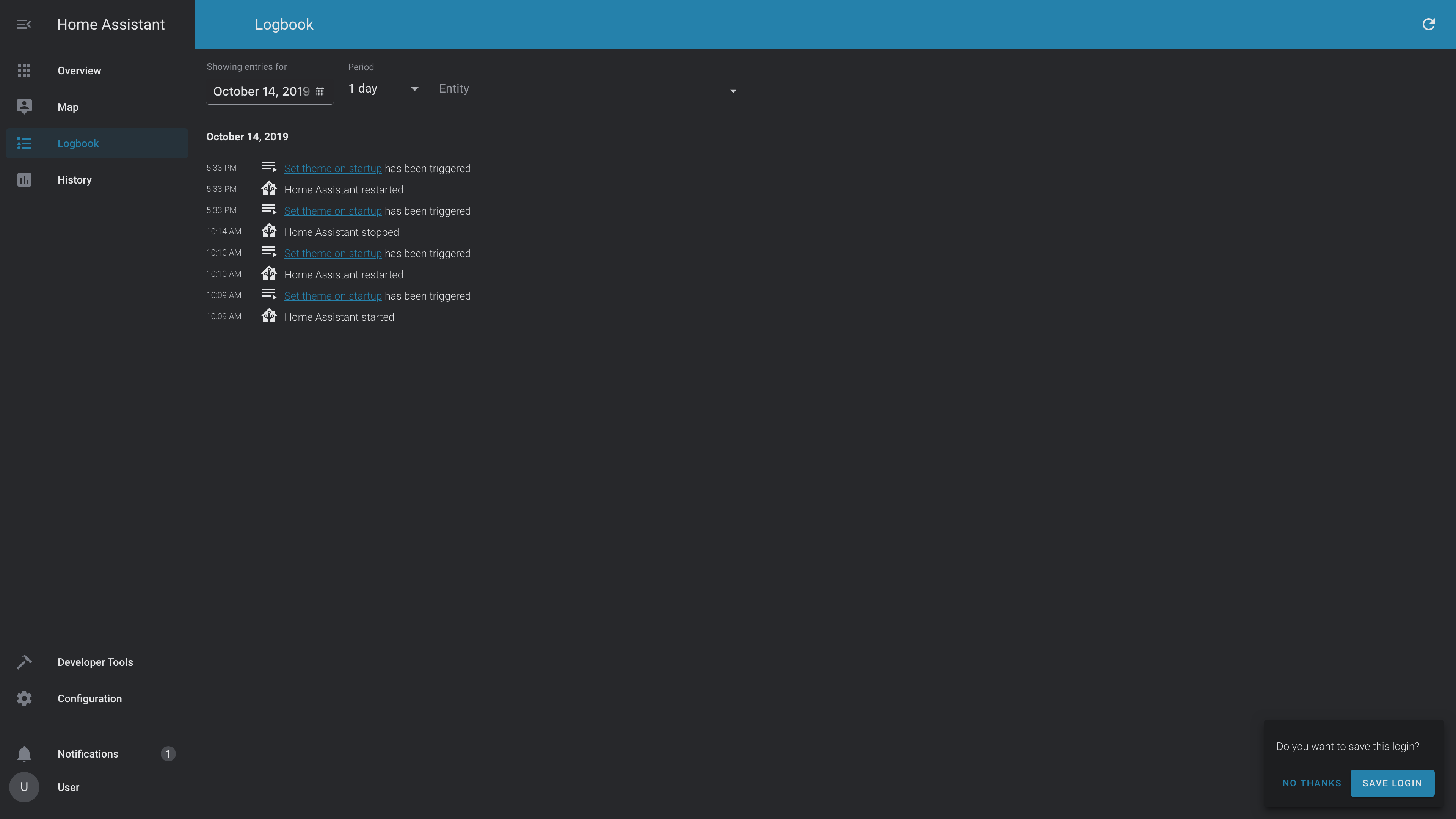1456x819 pixels.
Task: Click the User avatar circle
Action: [x=24, y=788]
